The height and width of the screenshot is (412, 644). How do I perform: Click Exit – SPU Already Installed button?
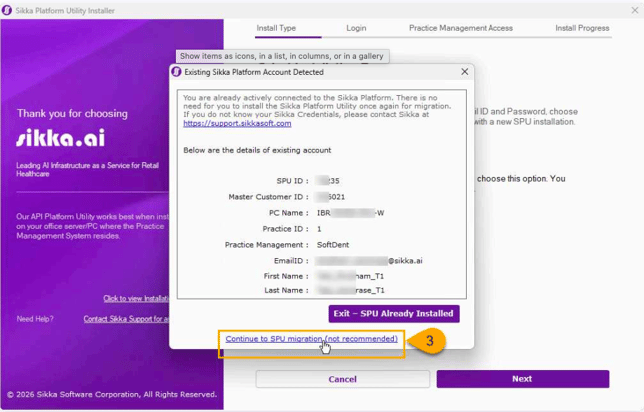point(394,314)
